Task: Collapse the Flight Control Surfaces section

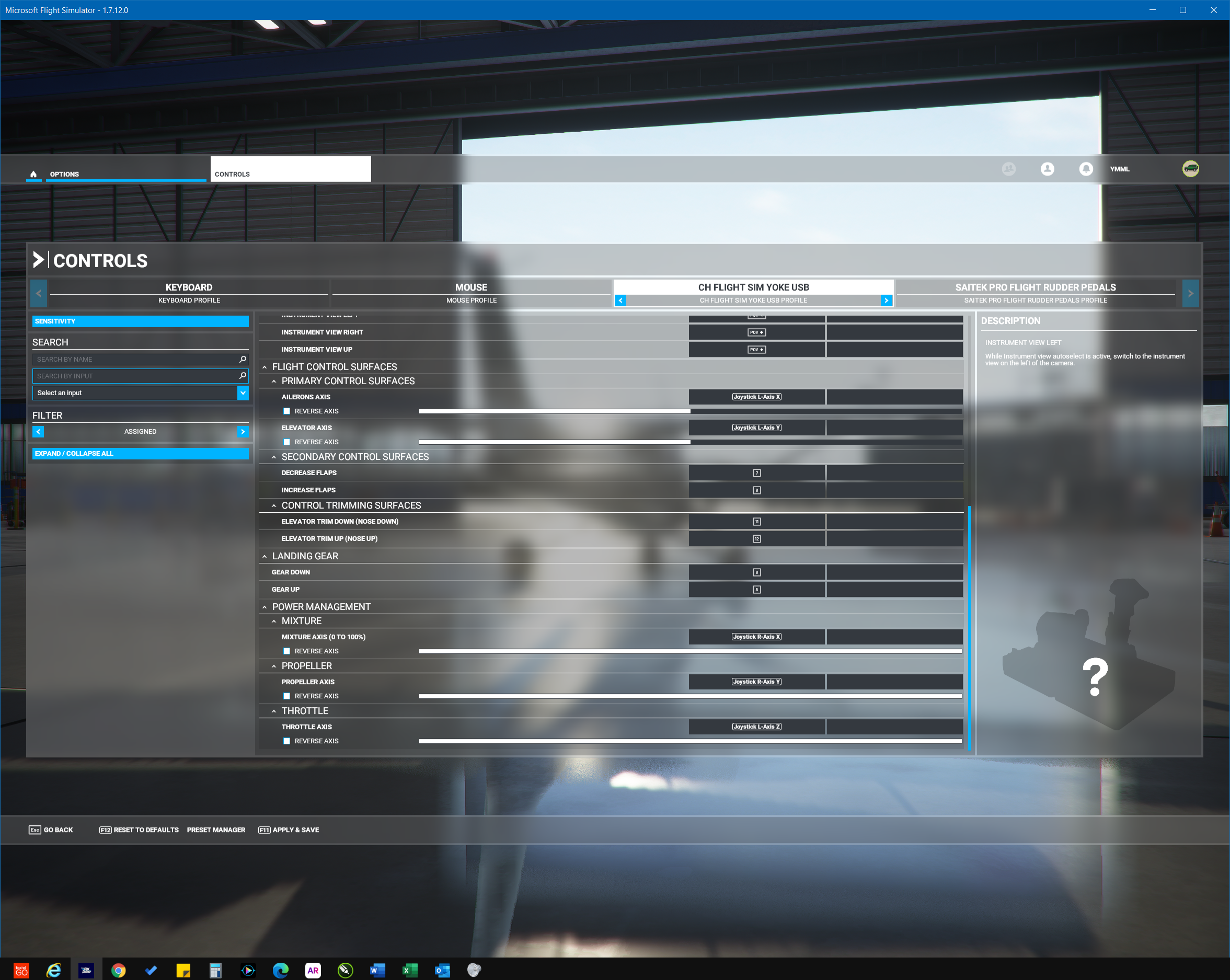Action: click(264, 367)
